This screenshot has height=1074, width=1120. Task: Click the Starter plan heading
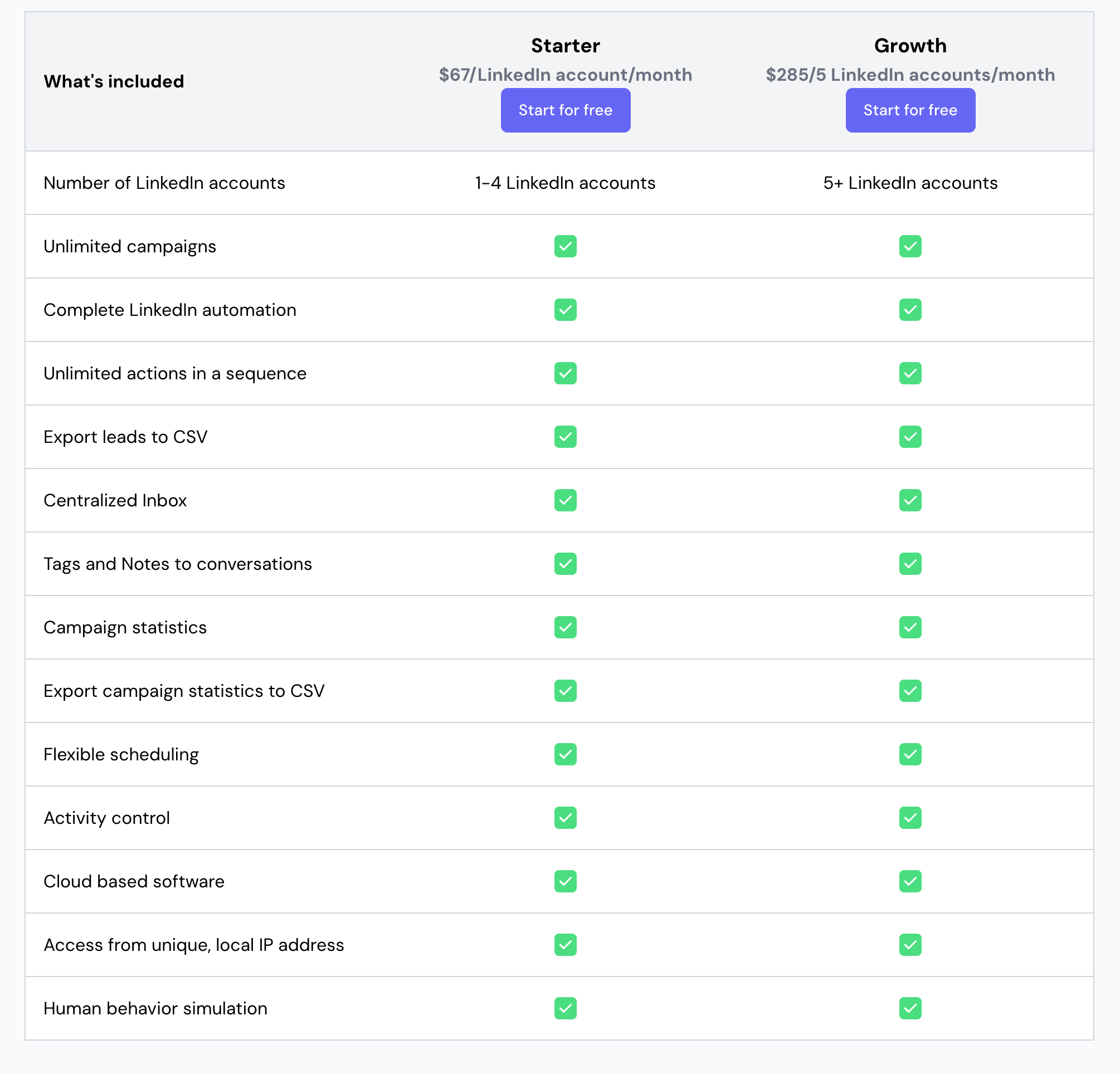pyautogui.click(x=565, y=46)
